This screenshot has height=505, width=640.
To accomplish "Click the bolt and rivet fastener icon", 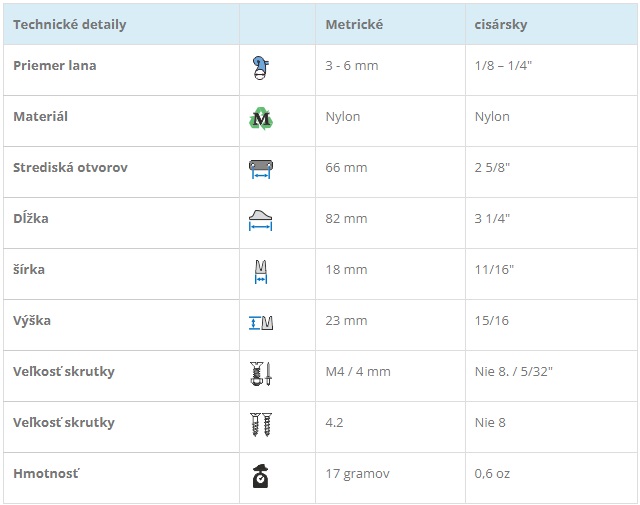I will 261,374.
